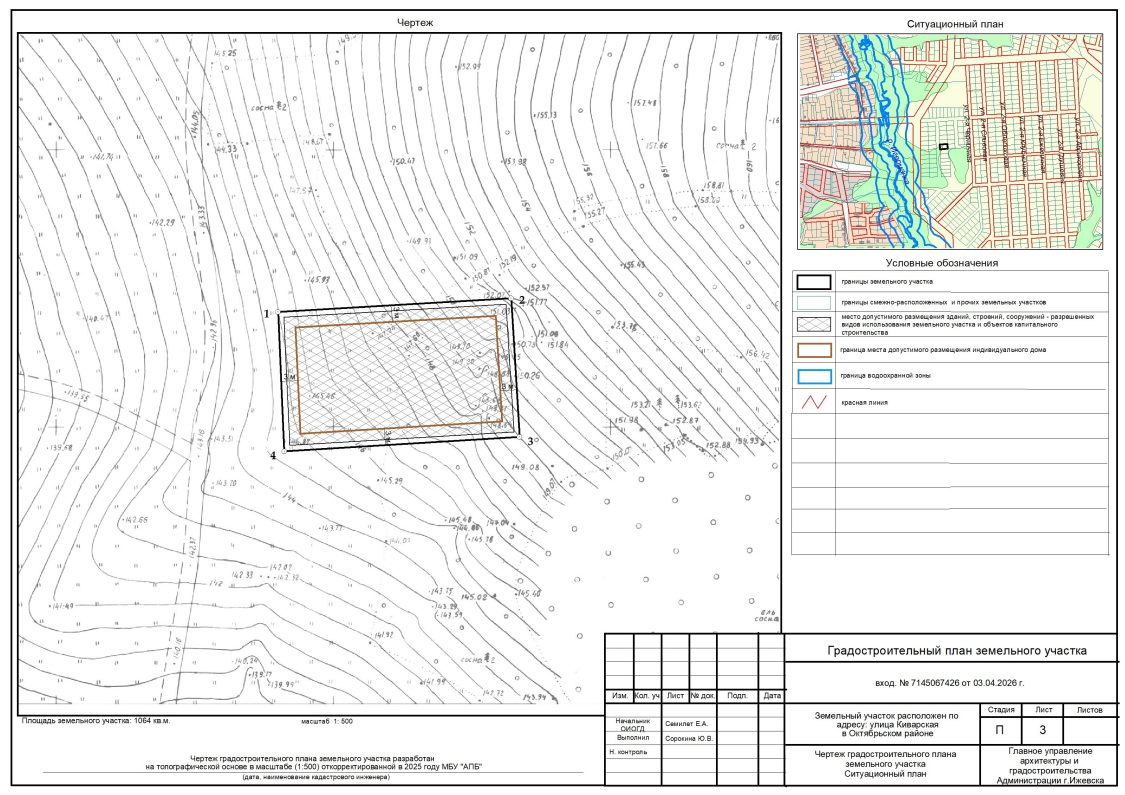The image size is (1125, 795).
Task: Open the situational plan map thumbnail
Action: (x=951, y=141)
